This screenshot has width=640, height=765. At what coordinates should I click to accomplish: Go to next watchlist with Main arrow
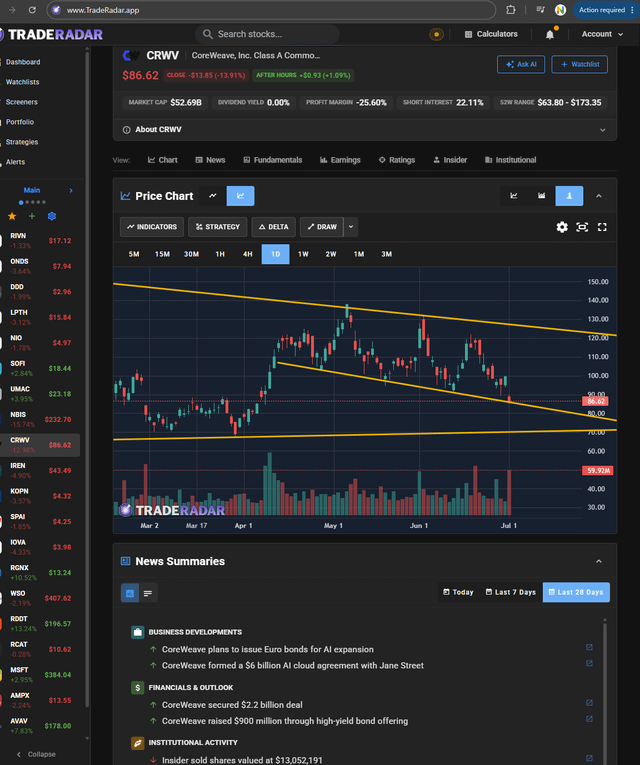tap(71, 190)
